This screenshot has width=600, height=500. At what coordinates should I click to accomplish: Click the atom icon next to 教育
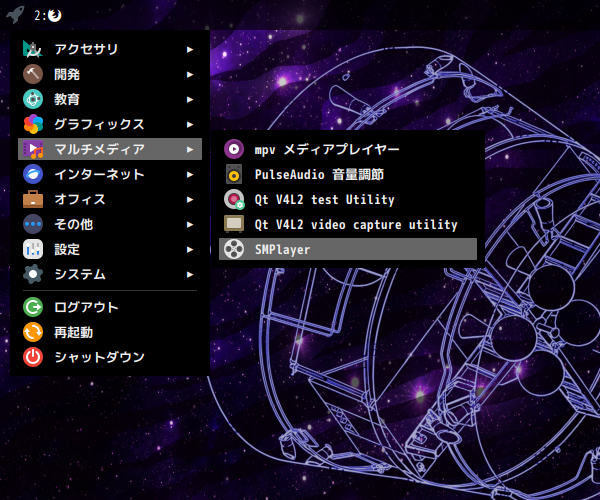(33, 99)
